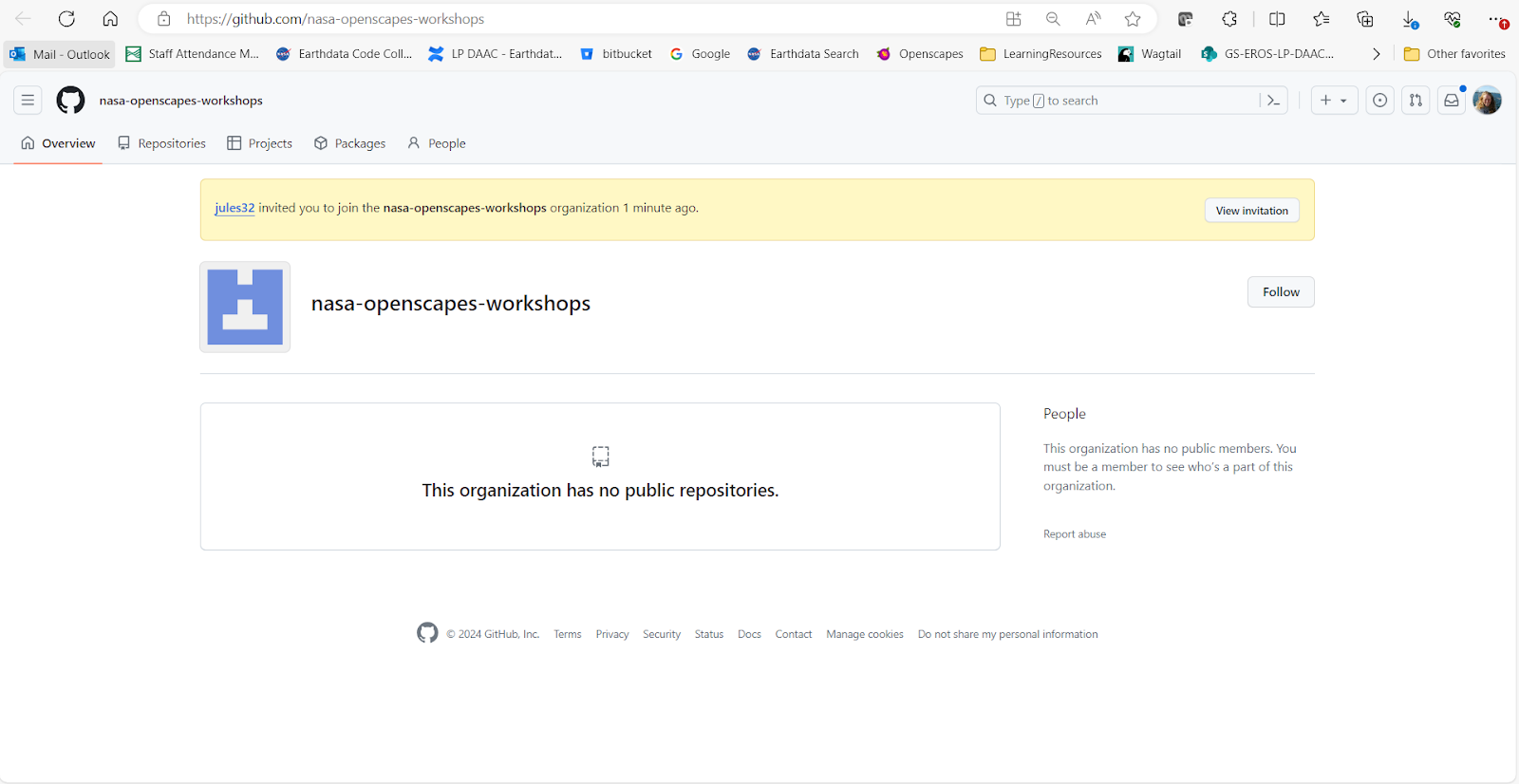Open the LearningResources bookmarks folder
1519x784 pixels.
click(1041, 54)
